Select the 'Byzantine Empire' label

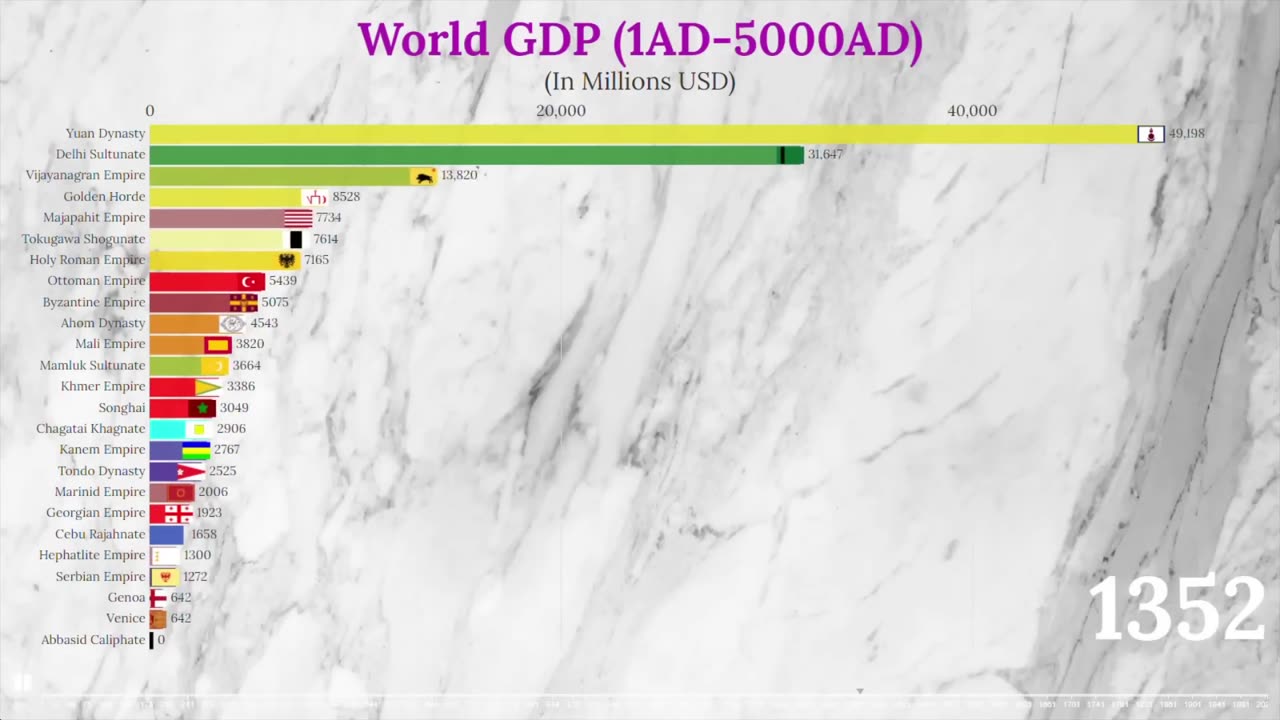(94, 303)
